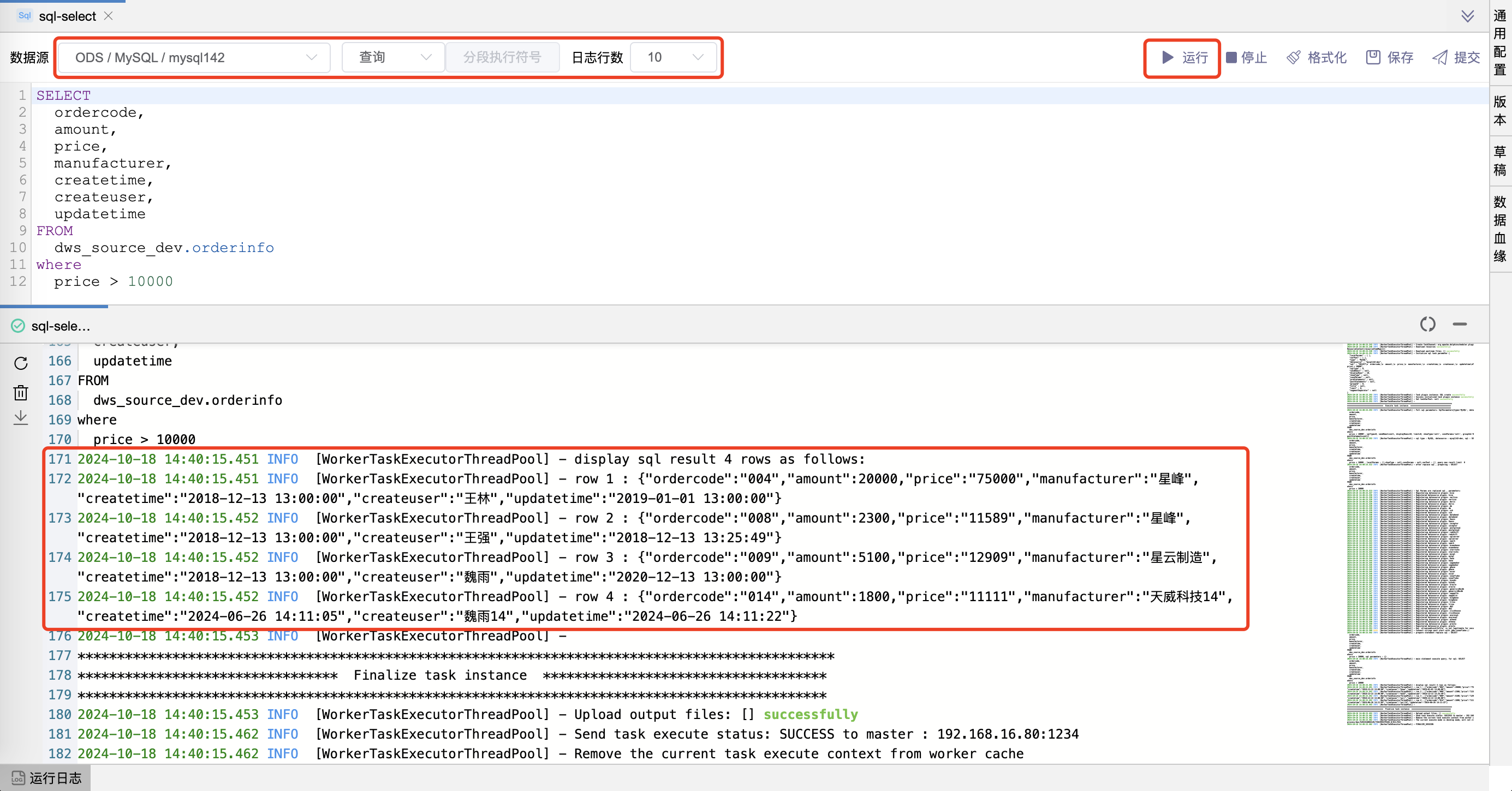This screenshot has height=791, width=1512.
Task: Close the sql-select editor tab
Action: pos(109,16)
